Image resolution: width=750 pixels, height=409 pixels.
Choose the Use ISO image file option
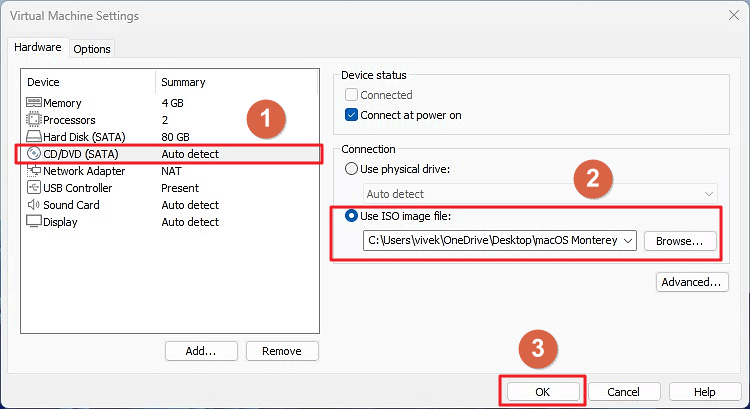[x=351, y=217]
